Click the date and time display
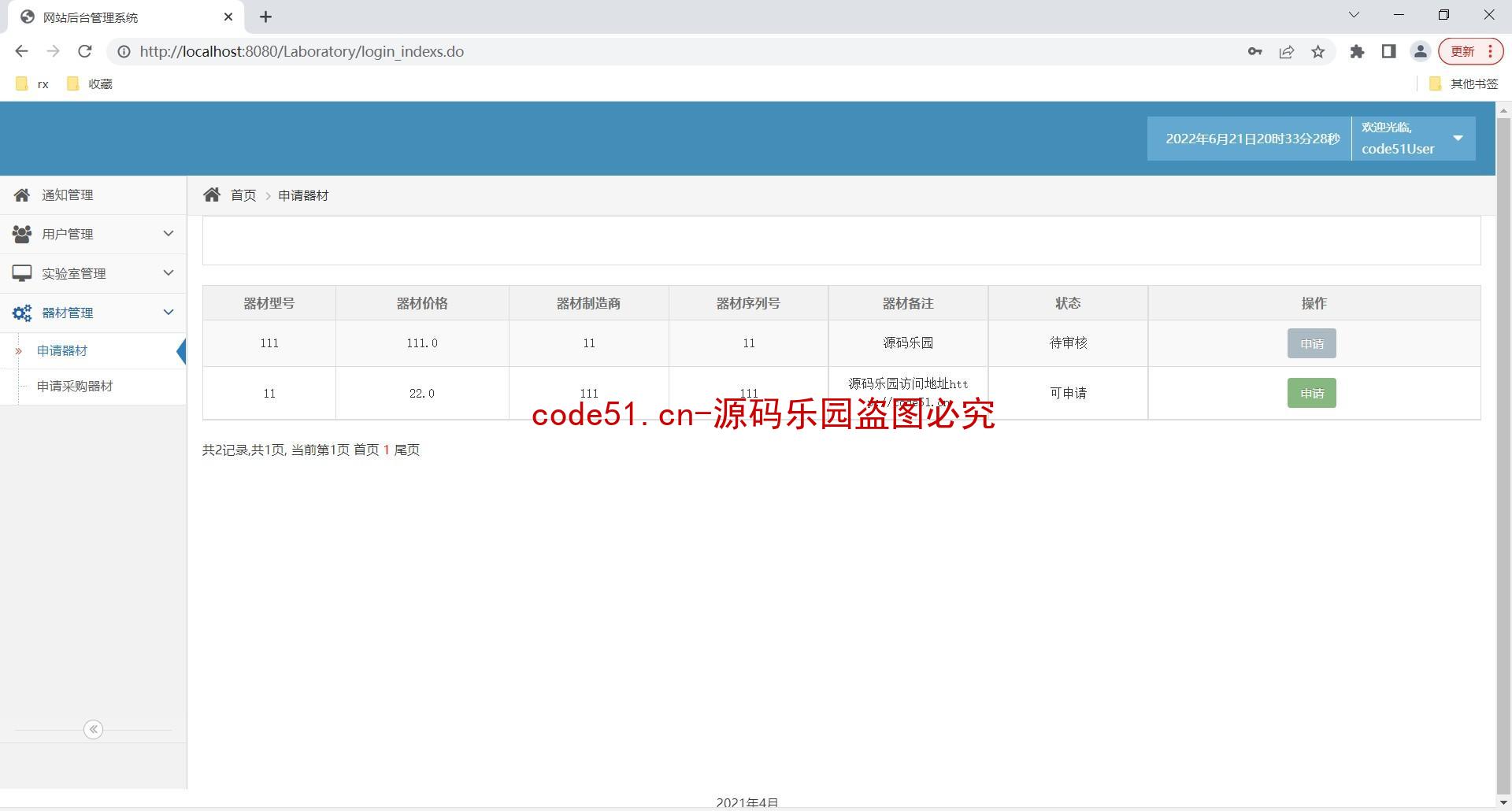 [1252, 139]
